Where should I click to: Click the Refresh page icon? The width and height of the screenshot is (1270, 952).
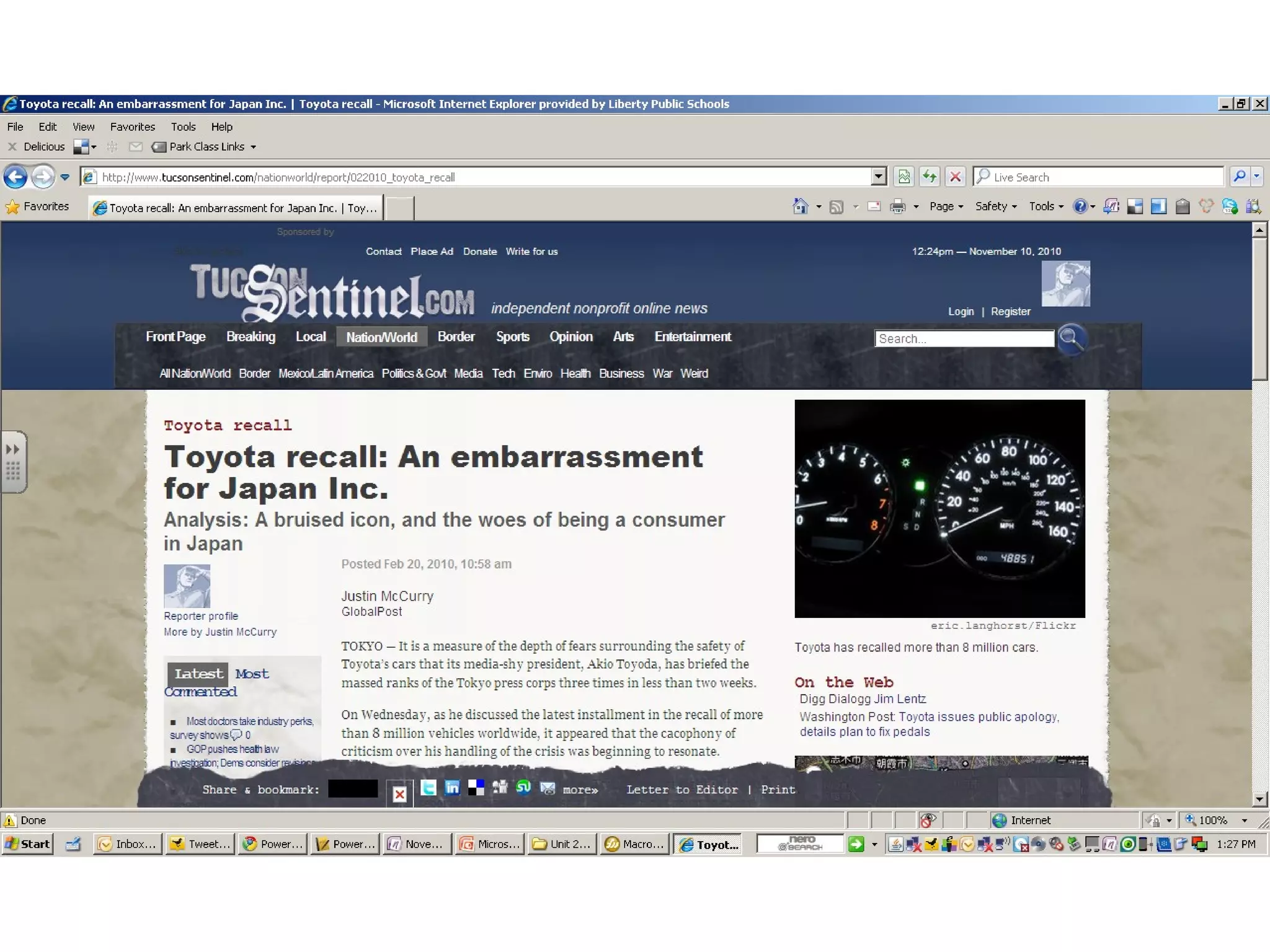click(929, 177)
